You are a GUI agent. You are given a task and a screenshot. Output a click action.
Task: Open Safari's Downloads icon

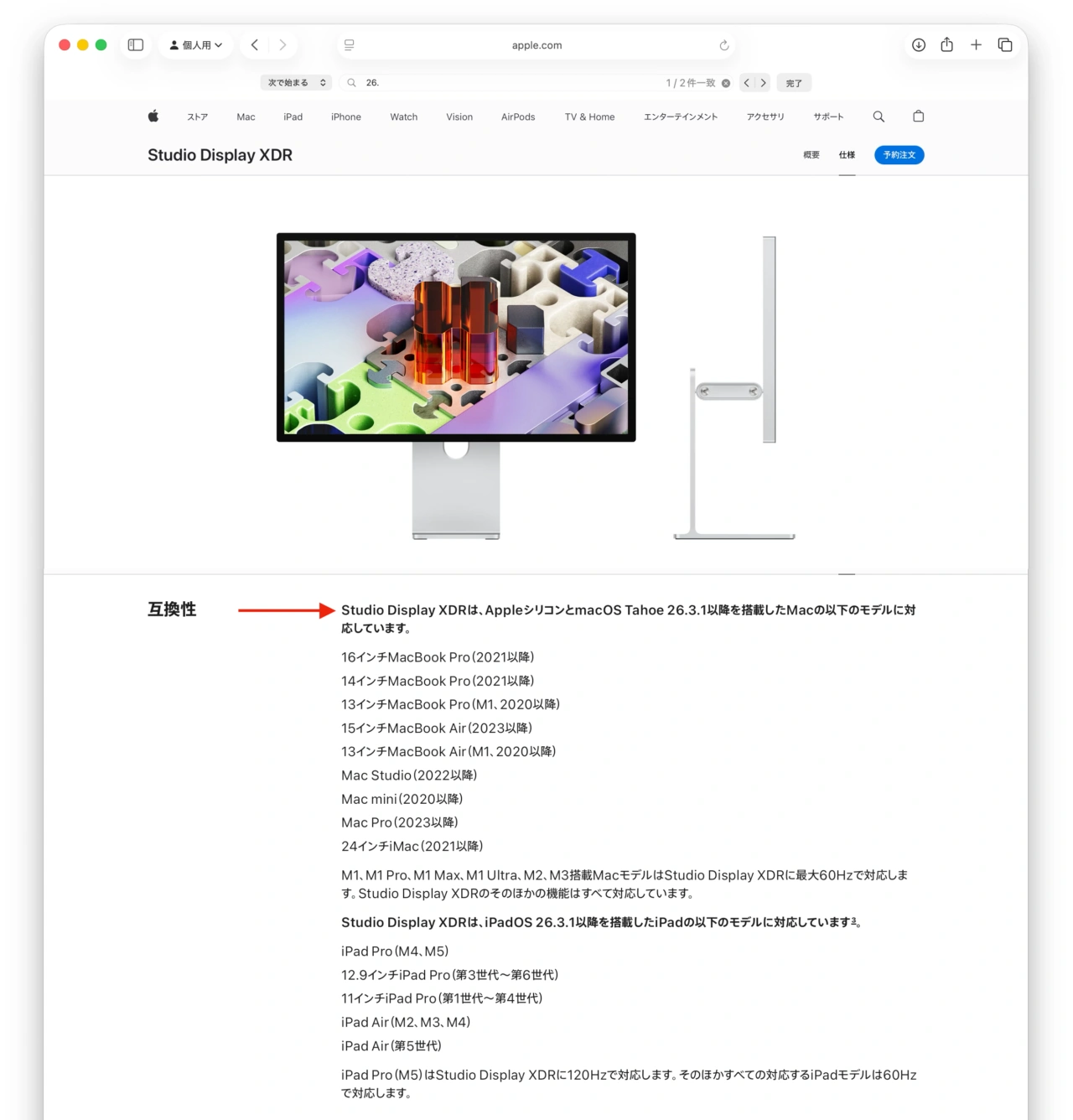pyautogui.click(x=918, y=44)
